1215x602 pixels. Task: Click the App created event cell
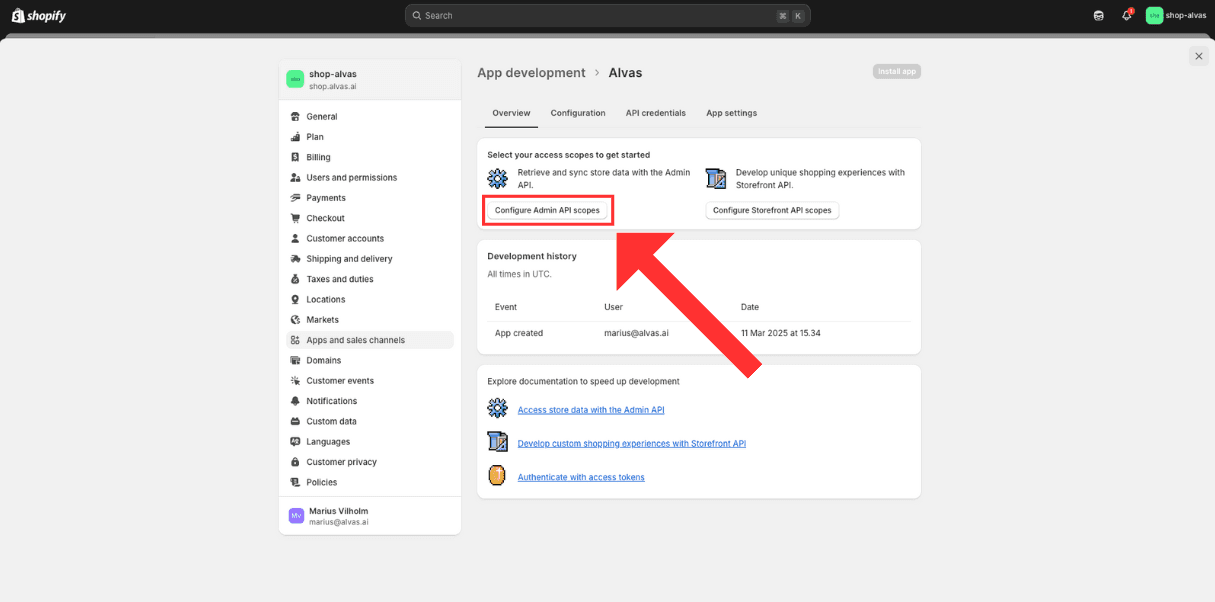coord(519,333)
